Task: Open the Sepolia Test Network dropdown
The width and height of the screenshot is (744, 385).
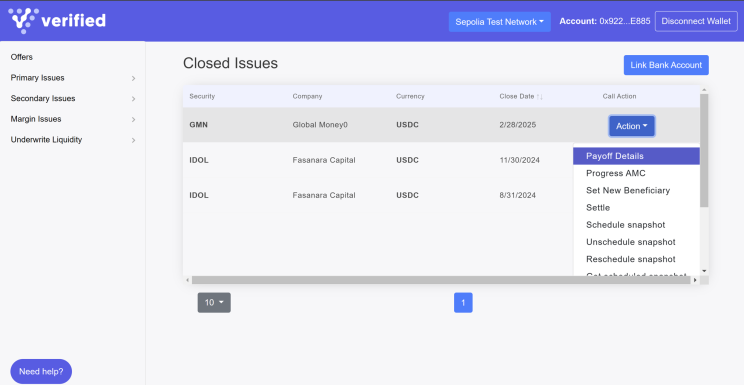Action: pyautogui.click(x=500, y=22)
